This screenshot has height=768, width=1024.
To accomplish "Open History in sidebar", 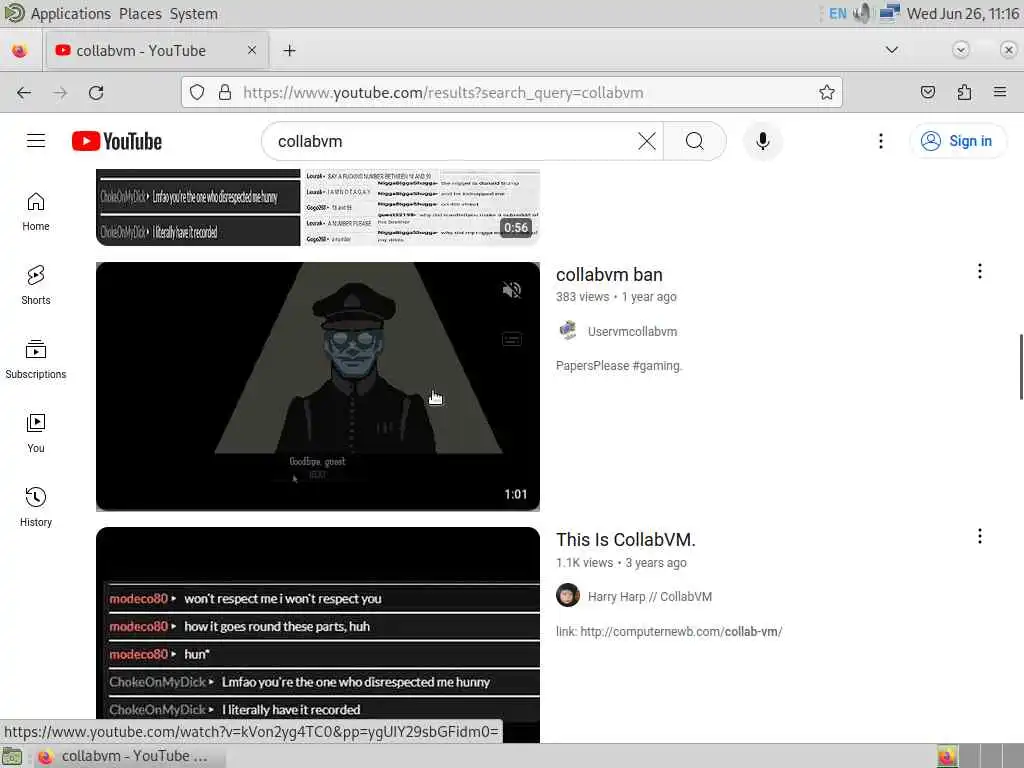I will coord(36,507).
